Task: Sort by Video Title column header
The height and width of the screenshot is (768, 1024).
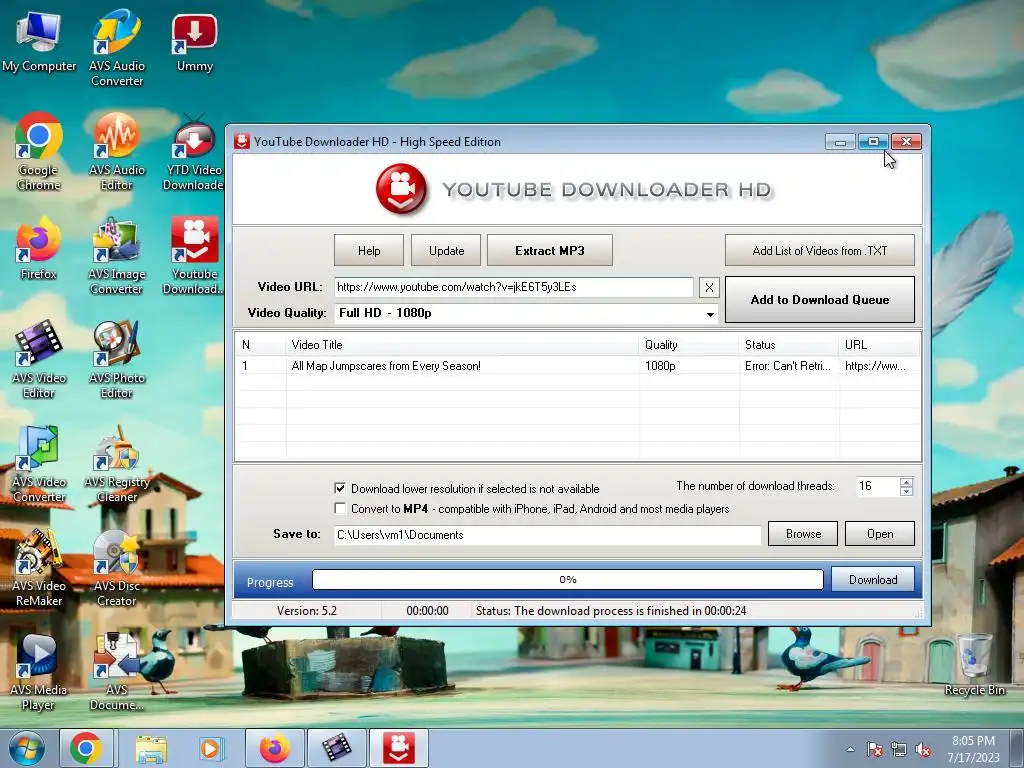Action: [462, 345]
